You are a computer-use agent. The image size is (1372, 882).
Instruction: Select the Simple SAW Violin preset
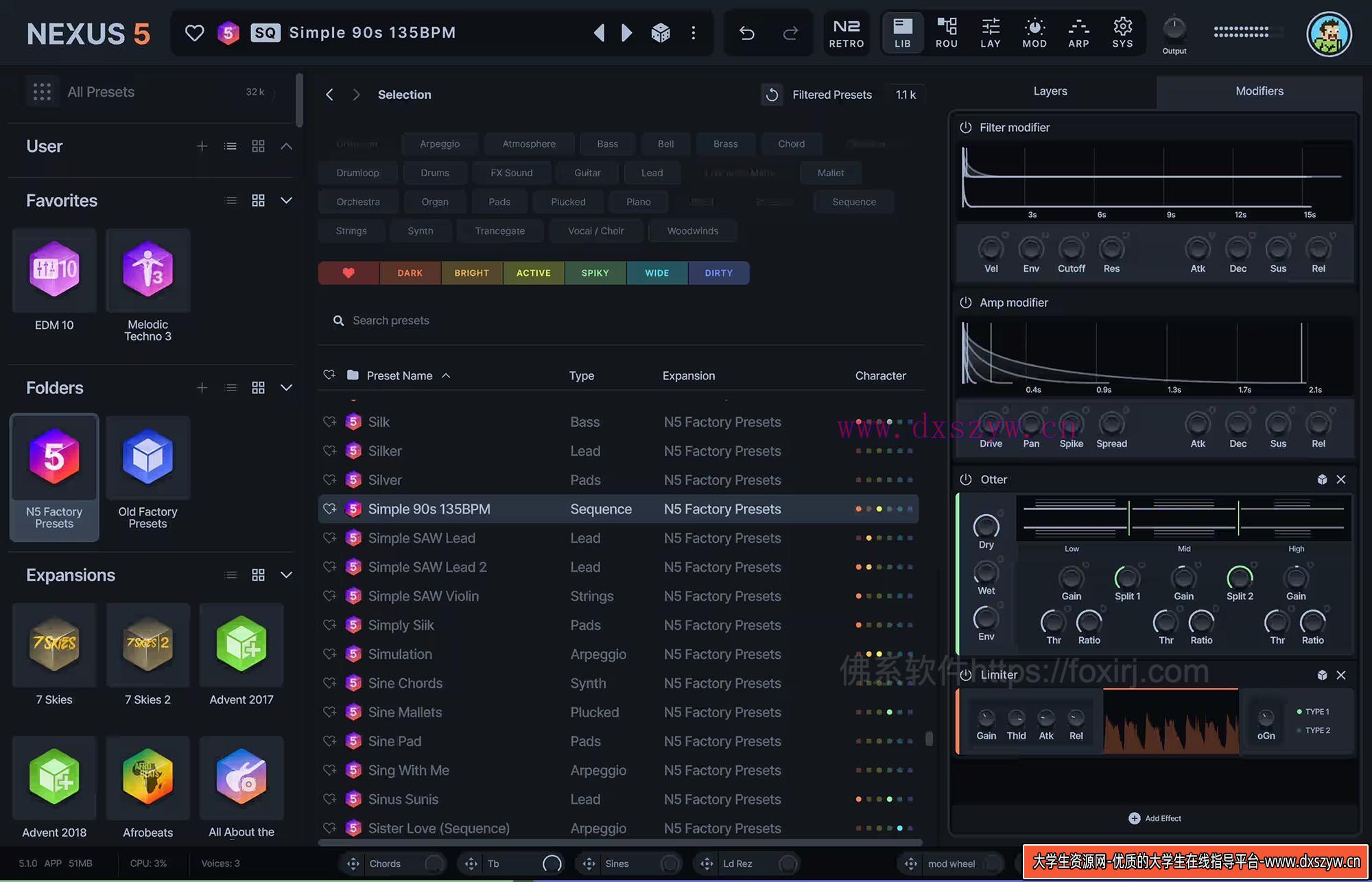(x=618, y=596)
